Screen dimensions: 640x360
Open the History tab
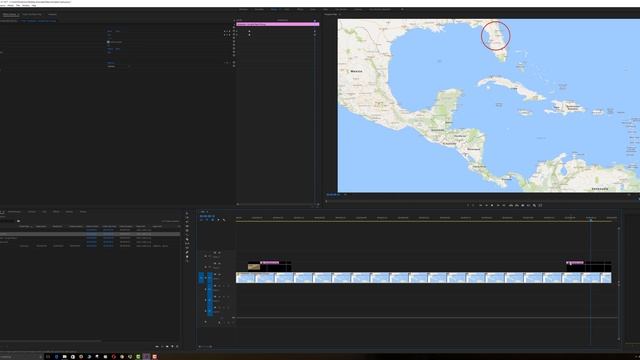[x=83, y=212]
